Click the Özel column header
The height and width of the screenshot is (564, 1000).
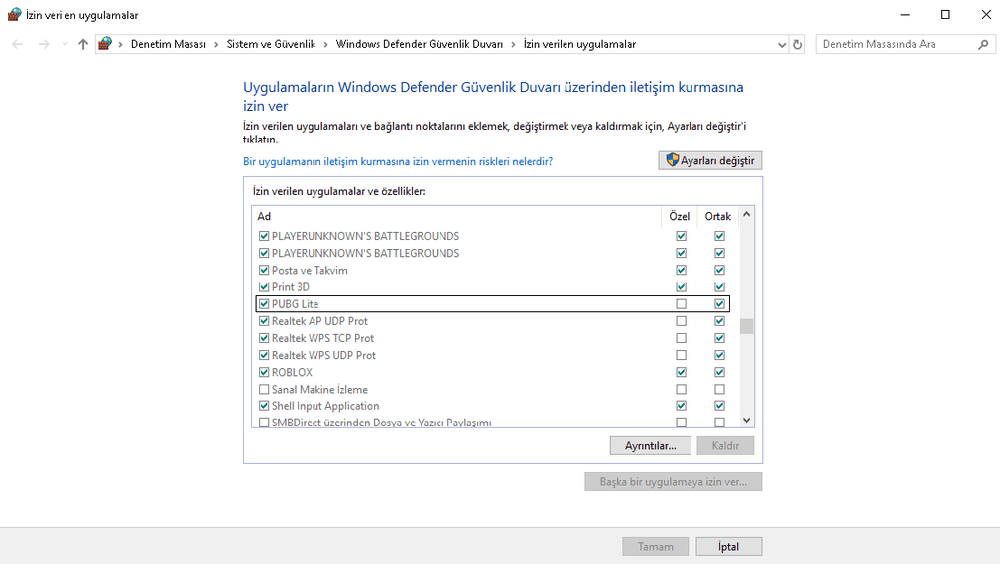tap(679, 216)
